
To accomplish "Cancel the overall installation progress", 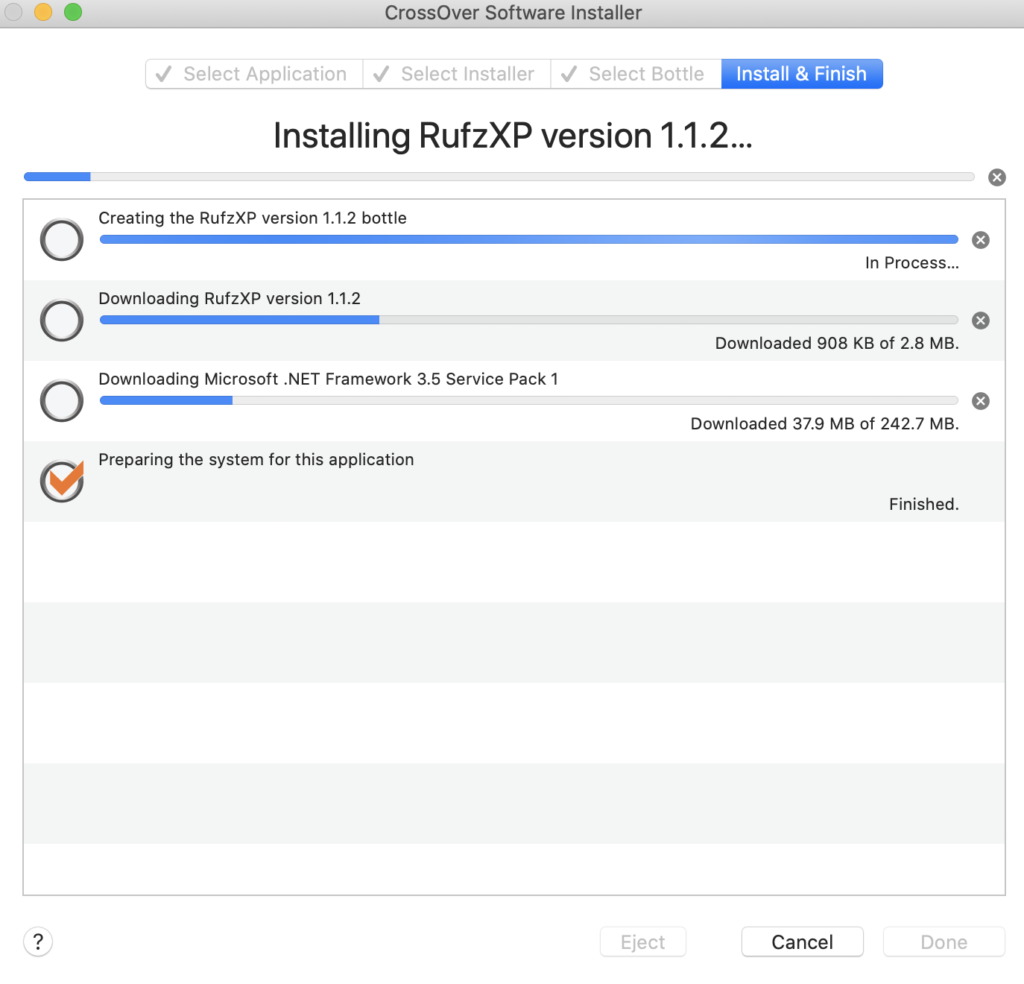I will pyautogui.click(x=997, y=177).
